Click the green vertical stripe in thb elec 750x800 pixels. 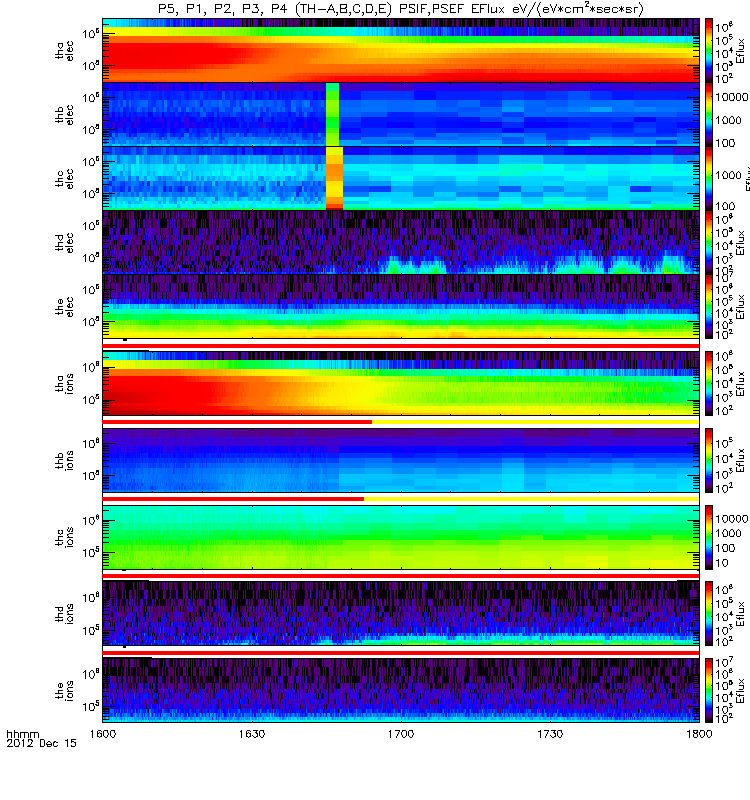click(x=332, y=114)
